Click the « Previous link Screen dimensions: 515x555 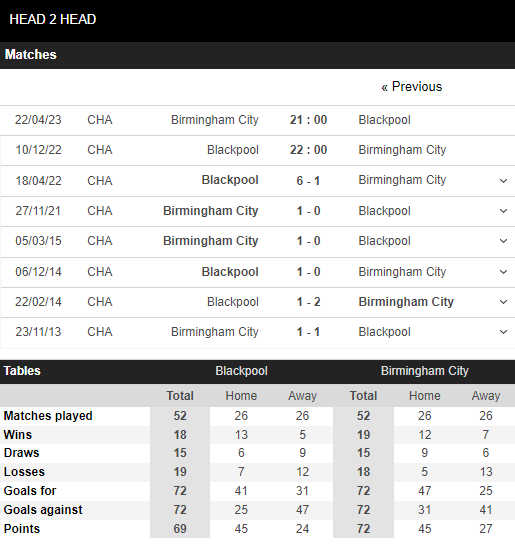click(411, 87)
